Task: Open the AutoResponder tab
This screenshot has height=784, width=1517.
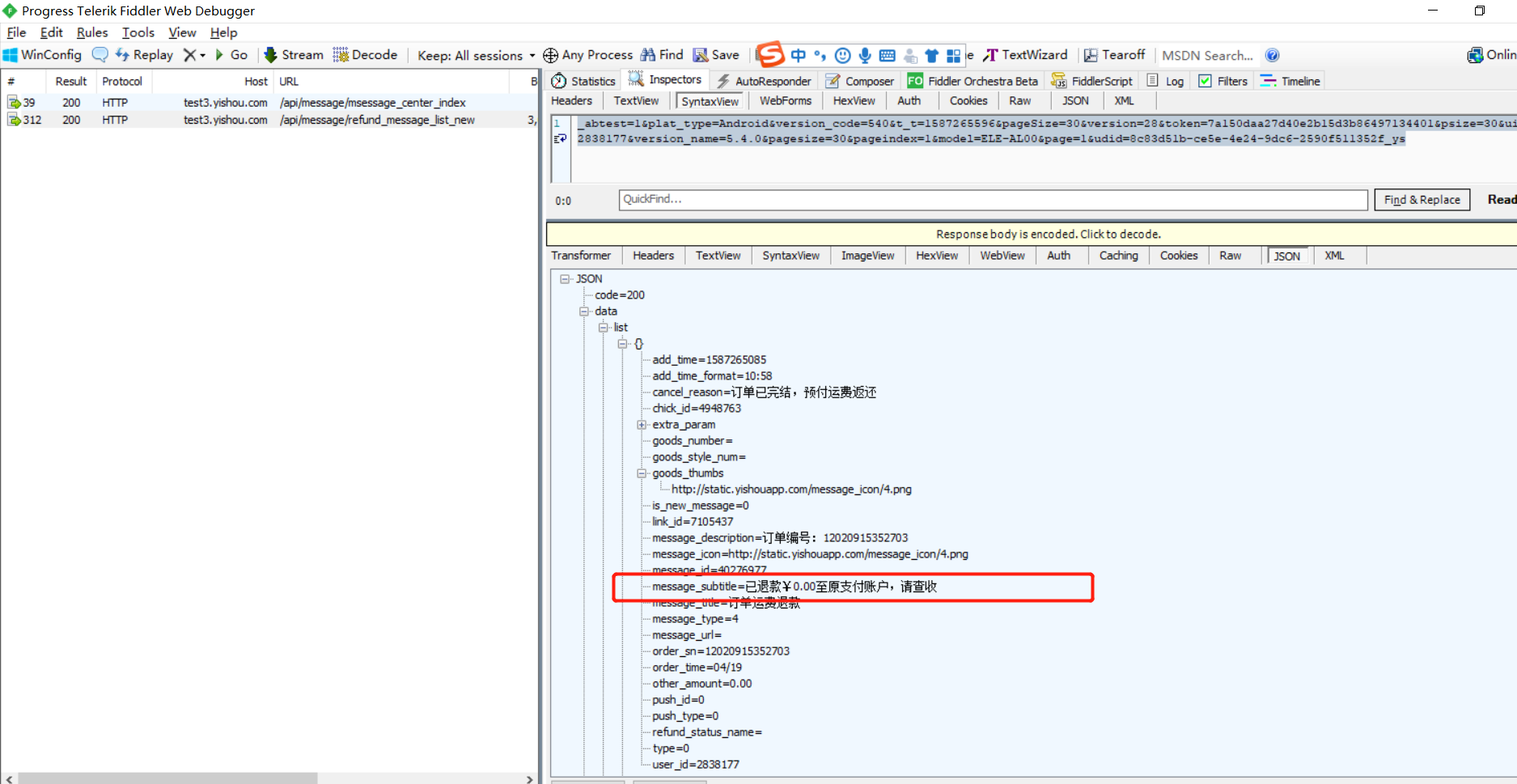Action: pyautogui.click(x=763, y=81)
